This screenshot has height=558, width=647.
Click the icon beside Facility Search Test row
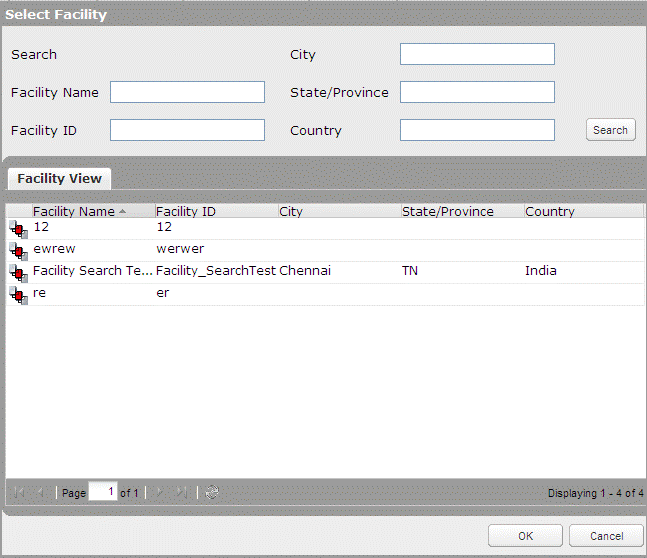(x=19, y=273)
